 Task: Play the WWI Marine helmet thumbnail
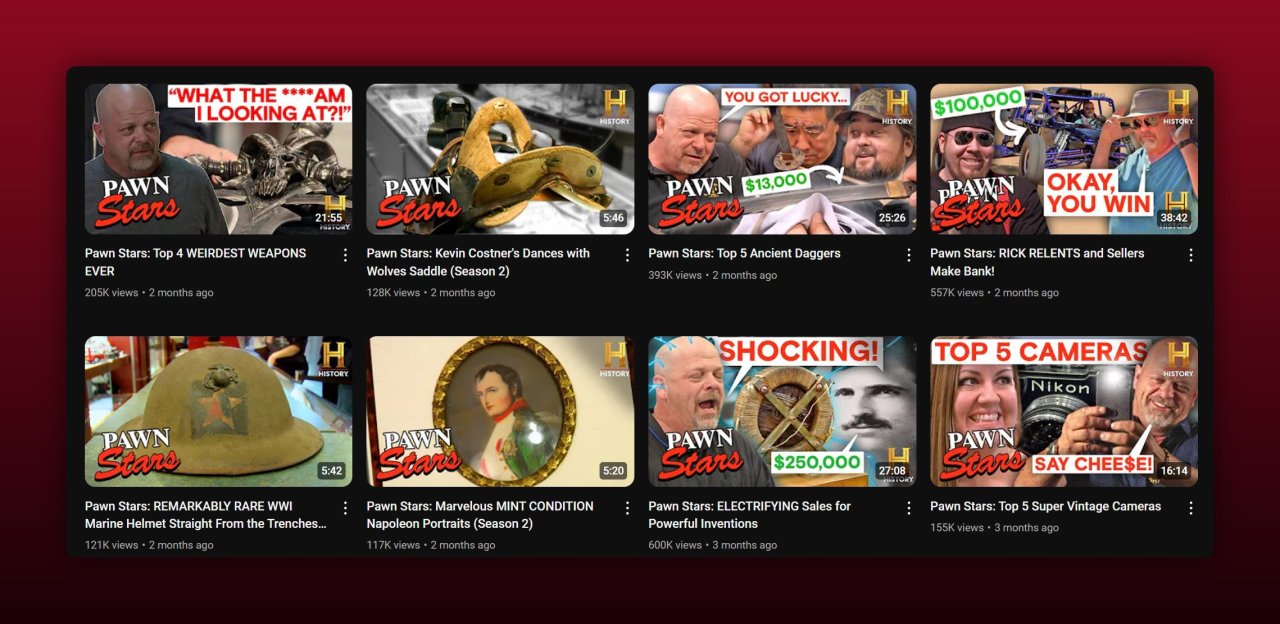click(218, 412)
